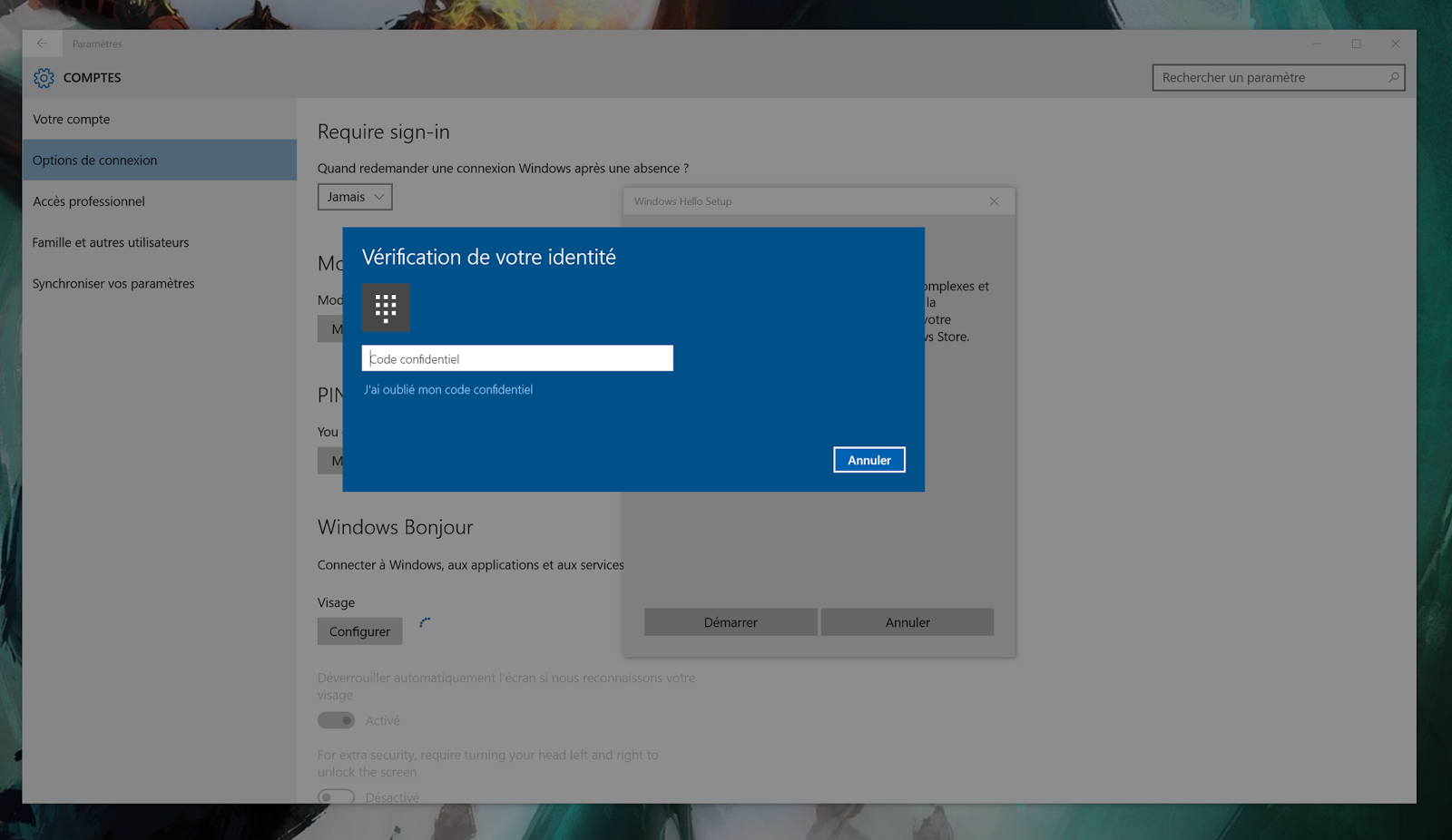
Task: Close the Windows Hello Setup dialog
Action: (994, 200)
